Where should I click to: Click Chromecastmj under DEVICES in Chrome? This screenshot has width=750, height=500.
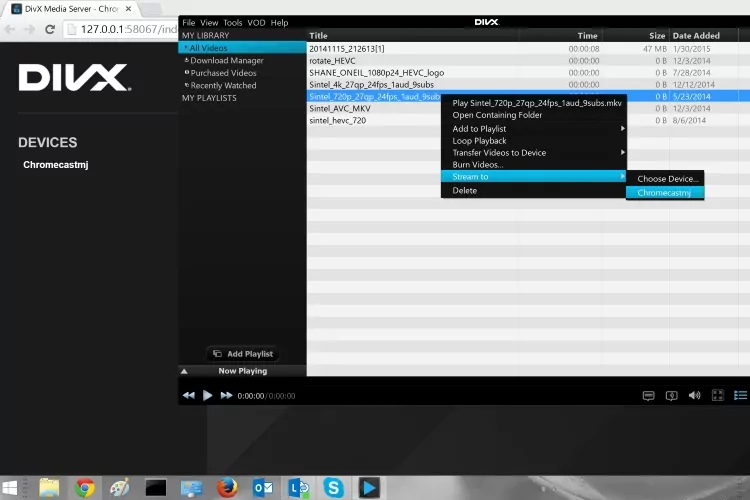tap(55, 165)
